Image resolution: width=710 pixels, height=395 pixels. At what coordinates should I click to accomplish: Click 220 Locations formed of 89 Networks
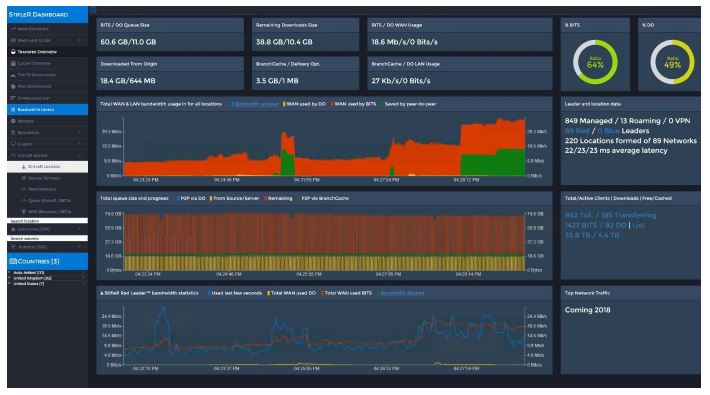click(x=631, y=141)
